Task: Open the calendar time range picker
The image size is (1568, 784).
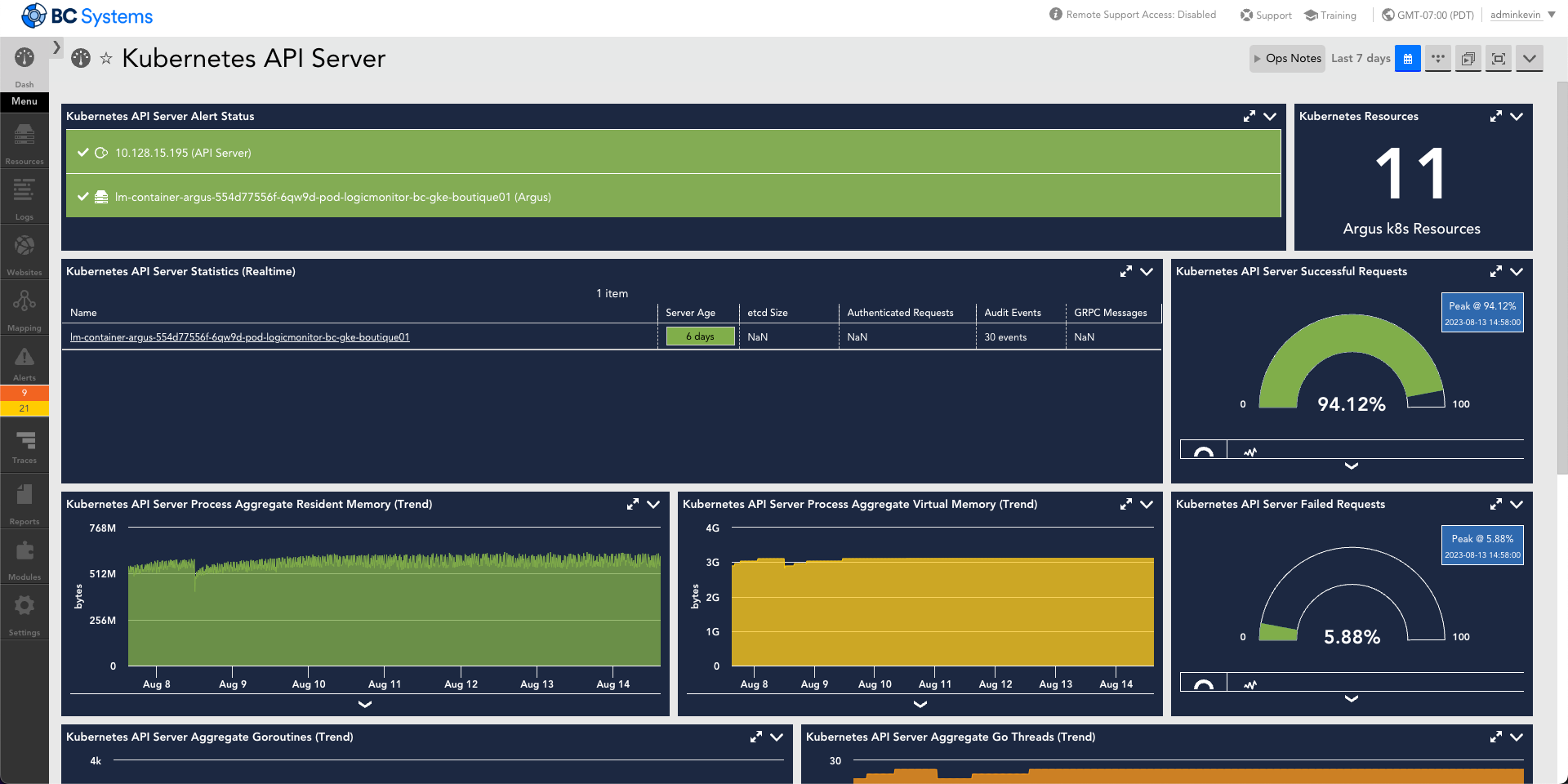Action: (1408, 58)
